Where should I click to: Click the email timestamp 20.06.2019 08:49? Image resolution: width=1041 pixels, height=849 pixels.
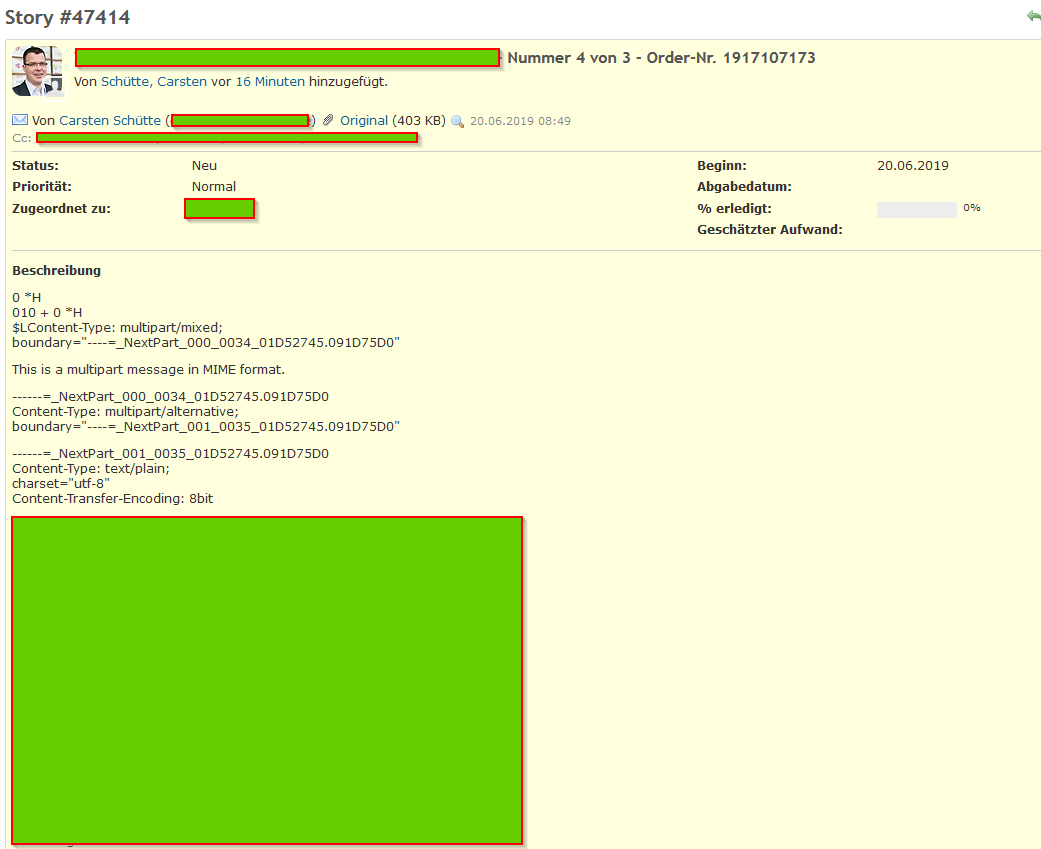pyautogui.click(x=520, y=121)
